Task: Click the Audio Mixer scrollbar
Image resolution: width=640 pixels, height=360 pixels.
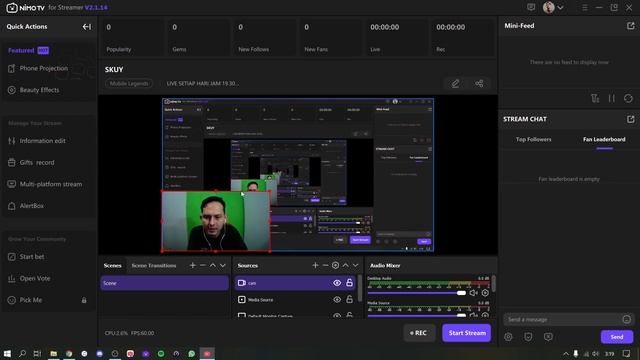Action: pyautogui.click(x=494, y=284)
